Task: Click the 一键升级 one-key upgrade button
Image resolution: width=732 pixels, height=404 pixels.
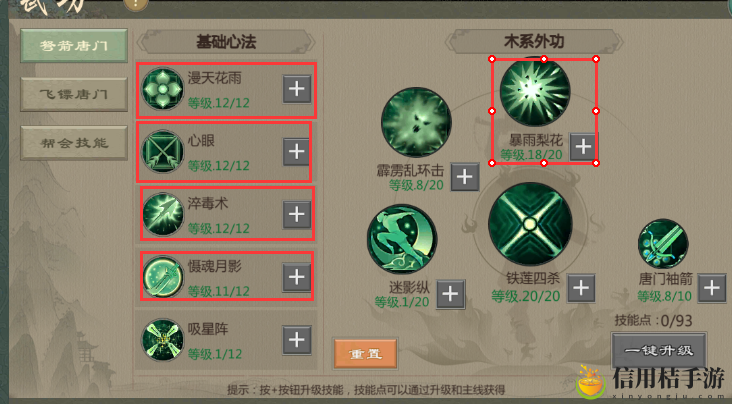Action: pos(659,351)
